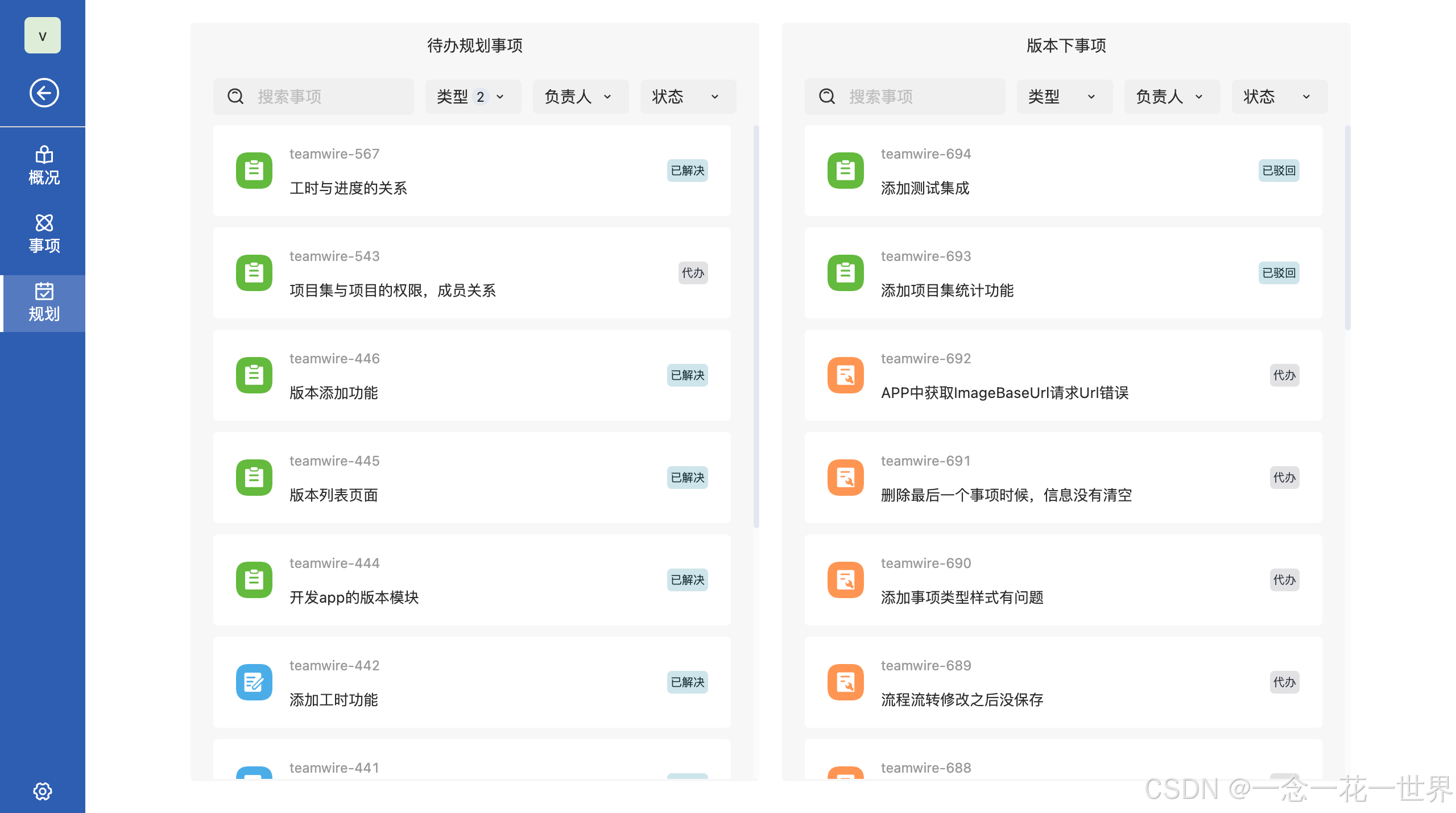This screenshot has width=1456, height=813.
Task: Switch to 概况 sidebar tab
Action: 44,166
